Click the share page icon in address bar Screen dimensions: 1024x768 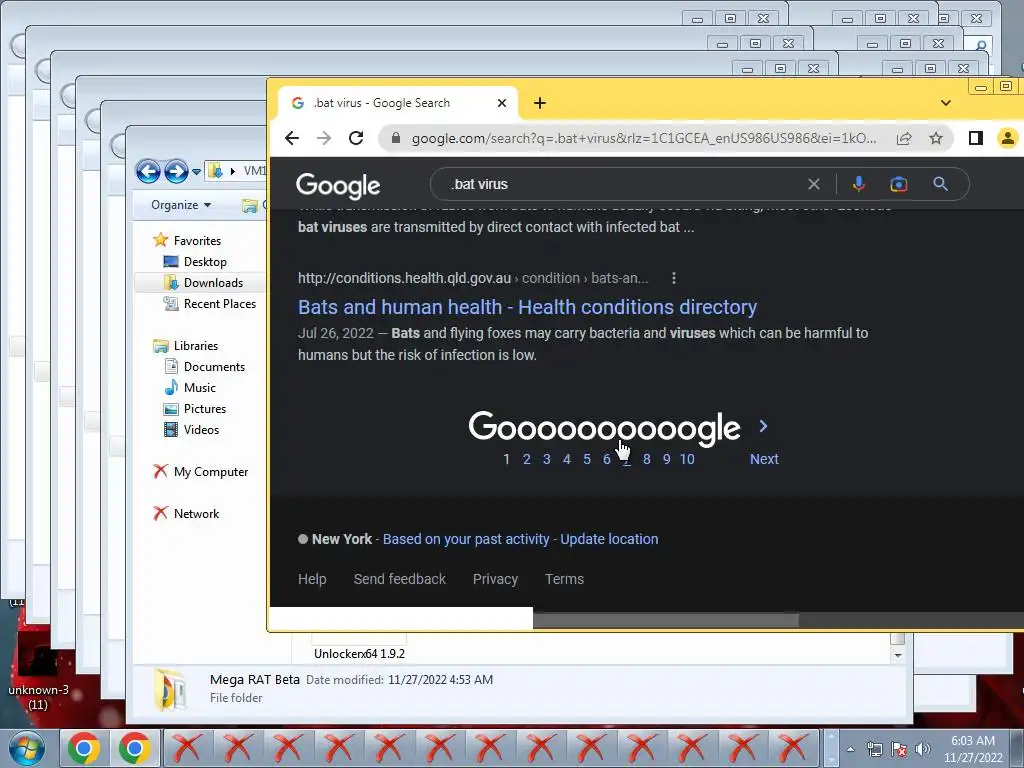point(904,138)
